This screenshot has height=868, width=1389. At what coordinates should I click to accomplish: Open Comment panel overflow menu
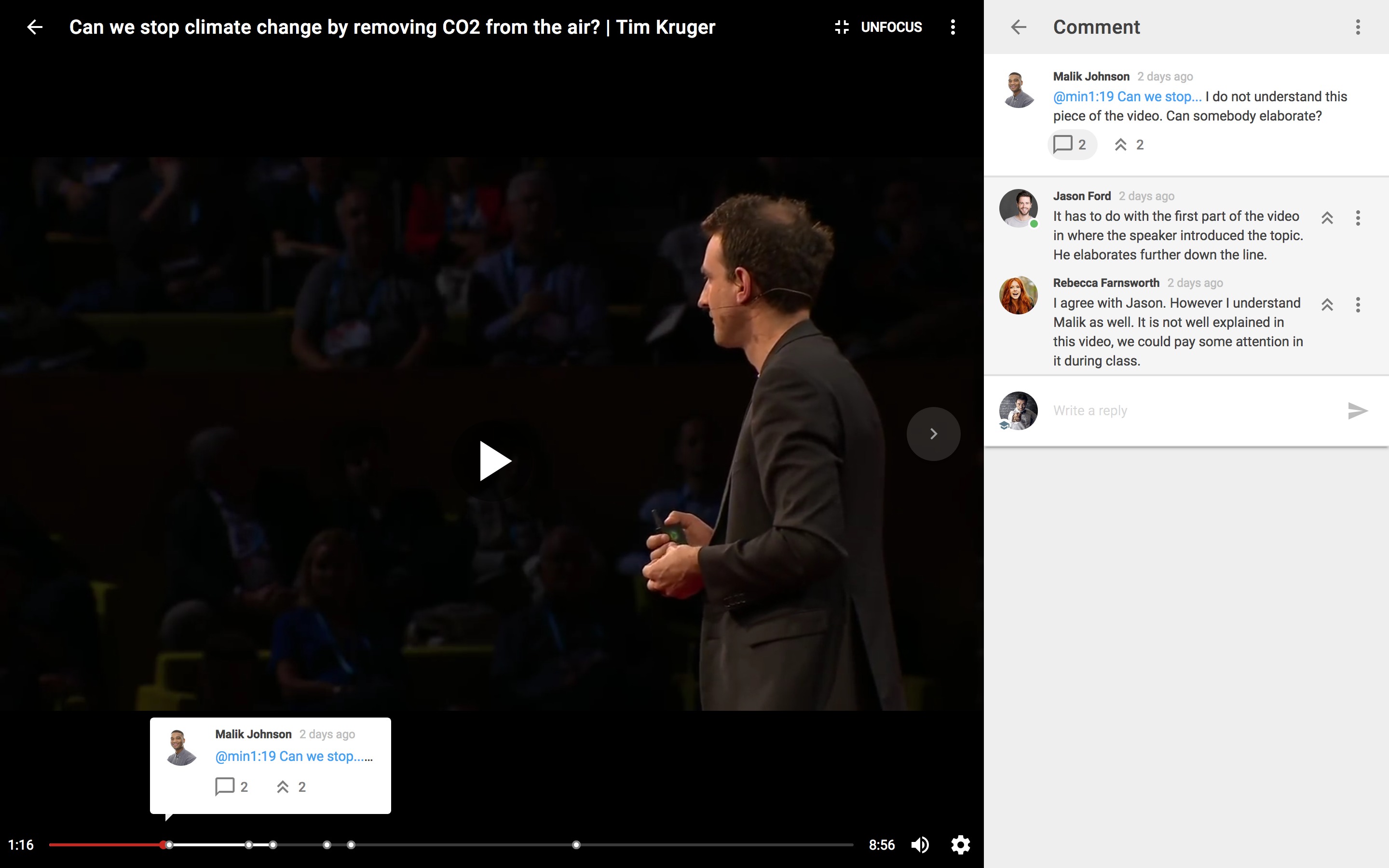click(1358, 27)
